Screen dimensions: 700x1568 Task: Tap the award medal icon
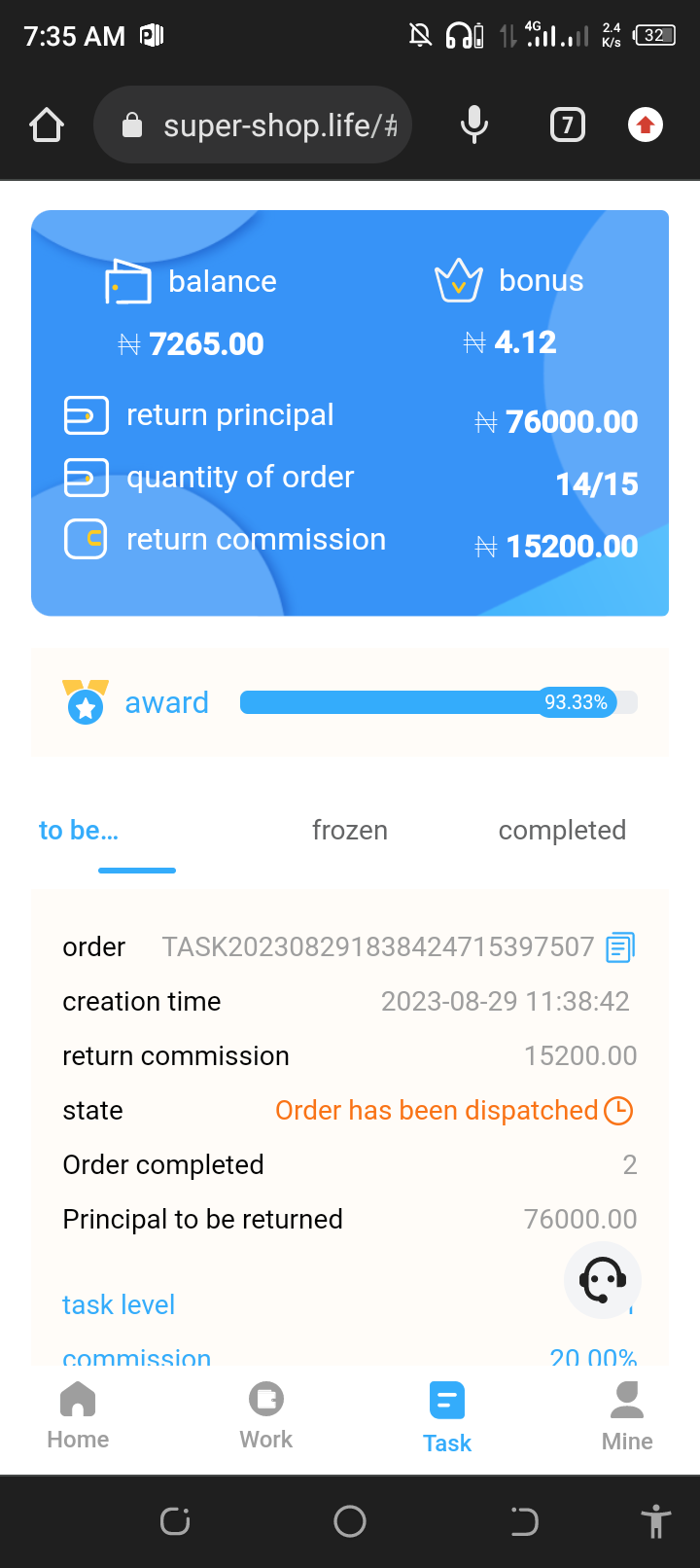click(x=86, y=702)
